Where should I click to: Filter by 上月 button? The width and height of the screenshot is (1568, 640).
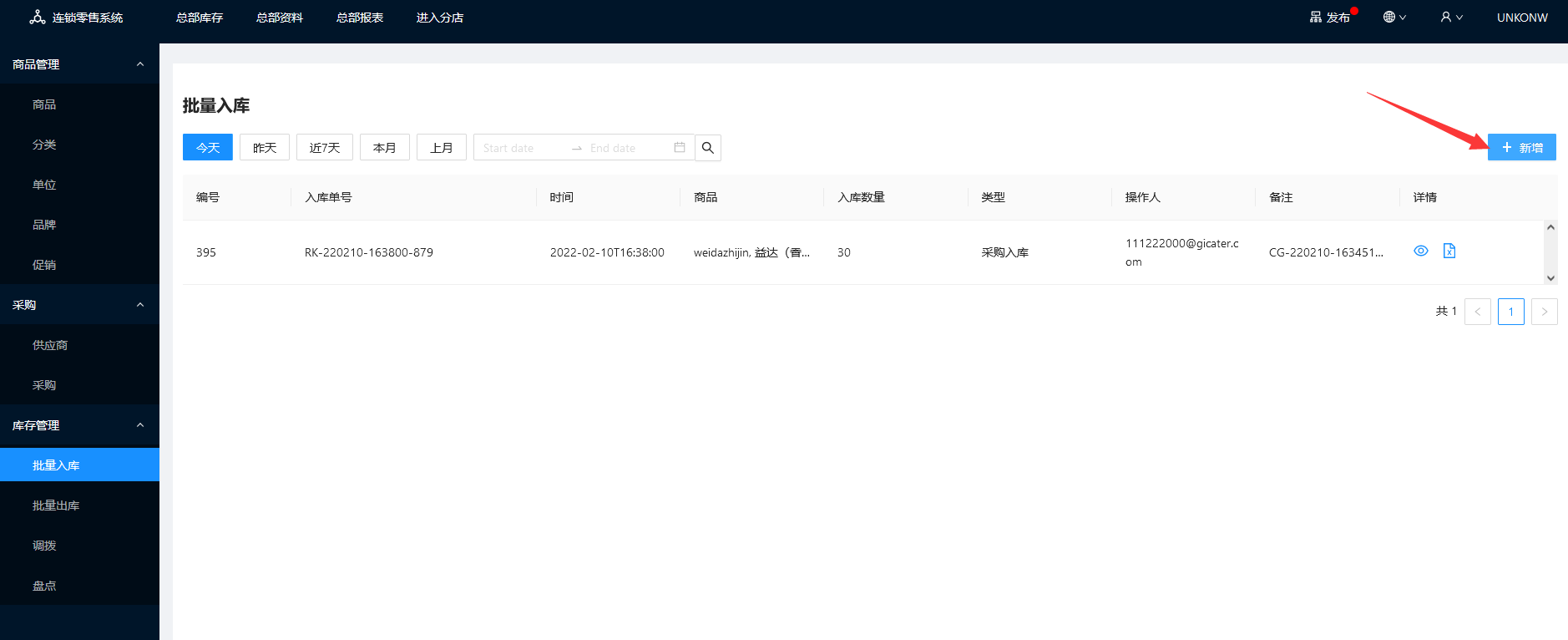click(x=442, y=147)
